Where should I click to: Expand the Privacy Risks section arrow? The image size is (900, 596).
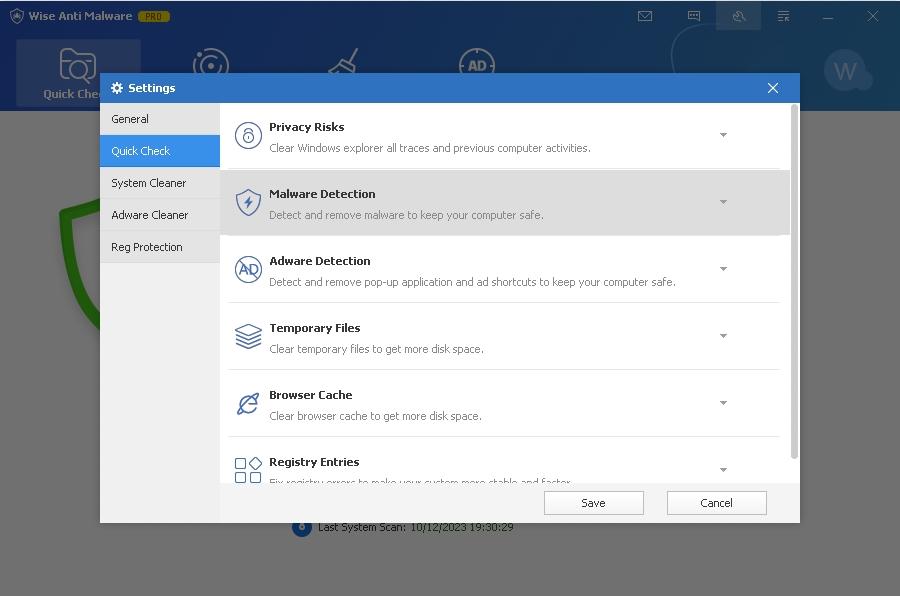tap(723, 135)
